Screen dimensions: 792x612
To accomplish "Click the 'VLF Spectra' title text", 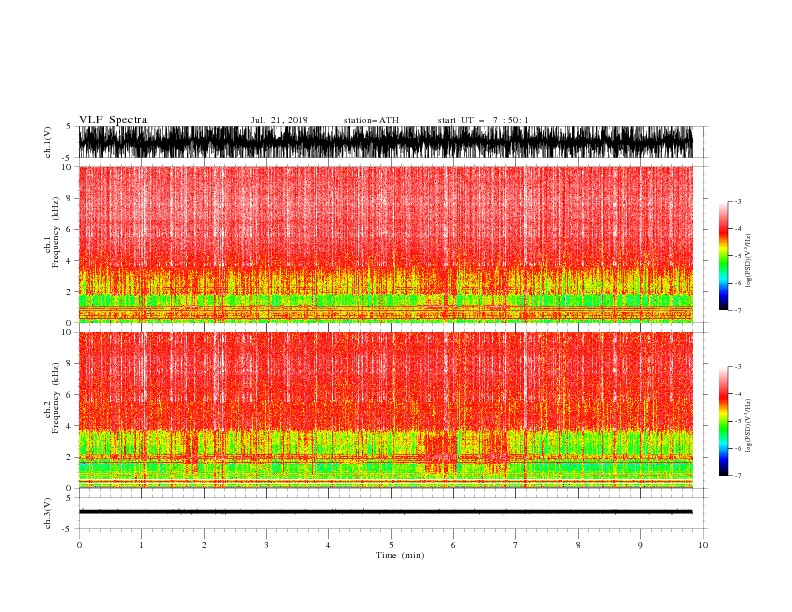I will 113,120.
